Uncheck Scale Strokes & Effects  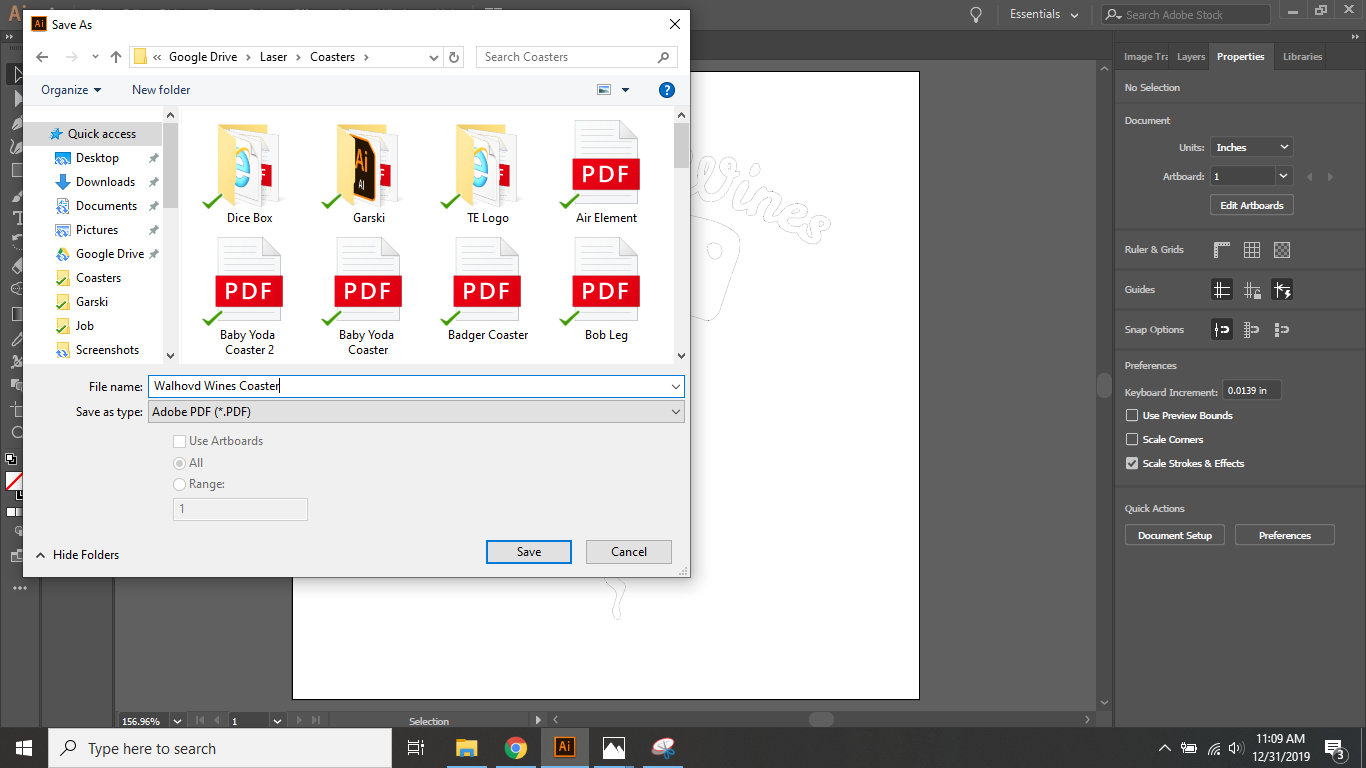[x=1131, y=463]
